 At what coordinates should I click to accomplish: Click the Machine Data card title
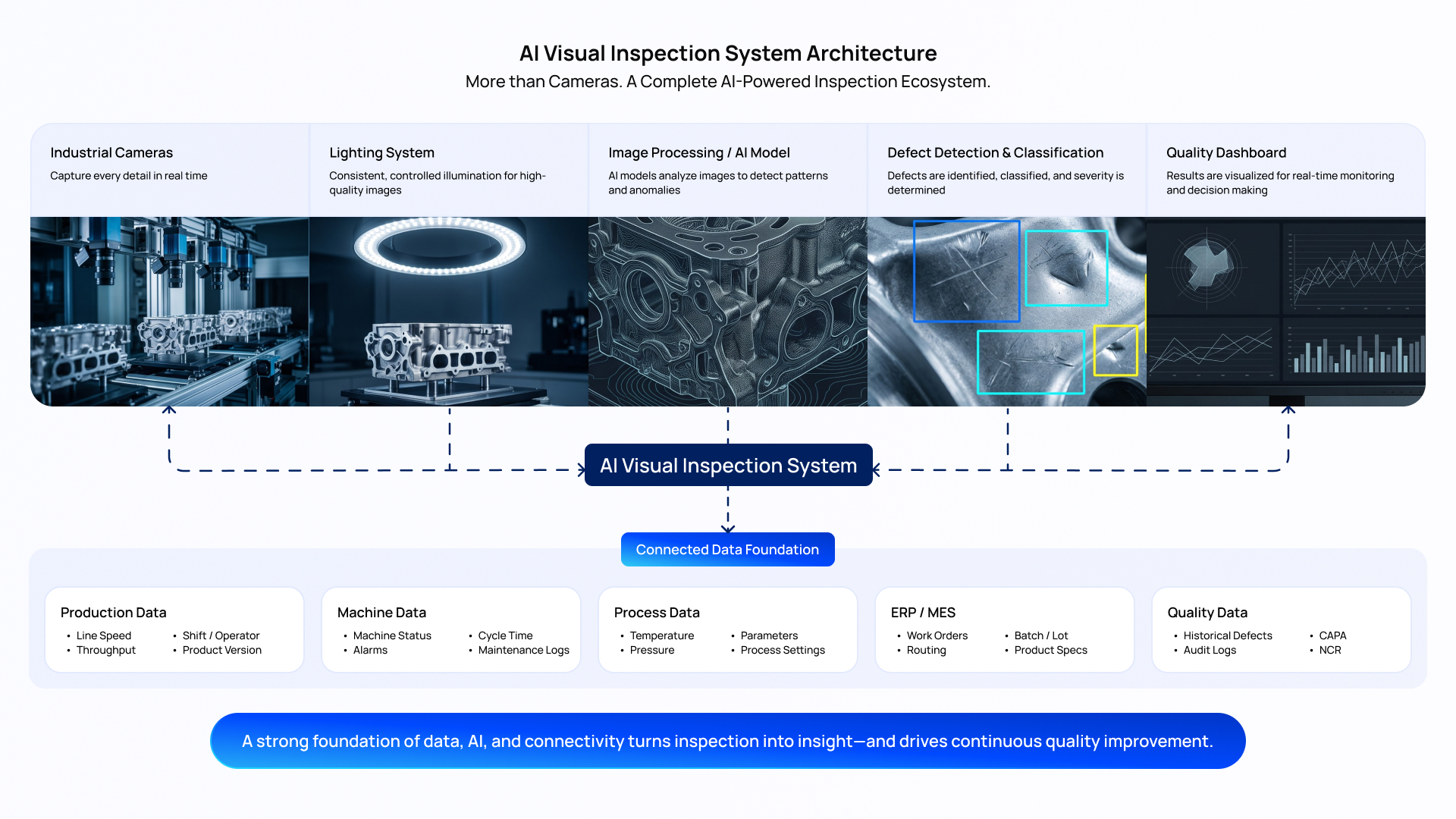[x=381, y=612]
